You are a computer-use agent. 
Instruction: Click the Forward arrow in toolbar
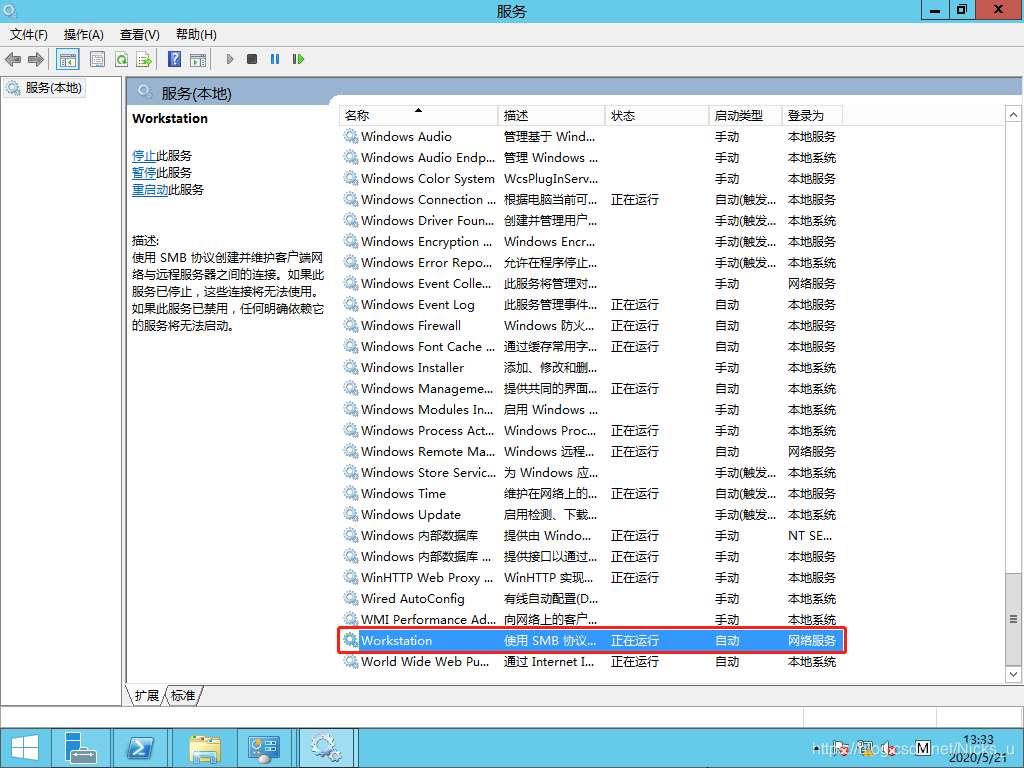pos(35,59)
